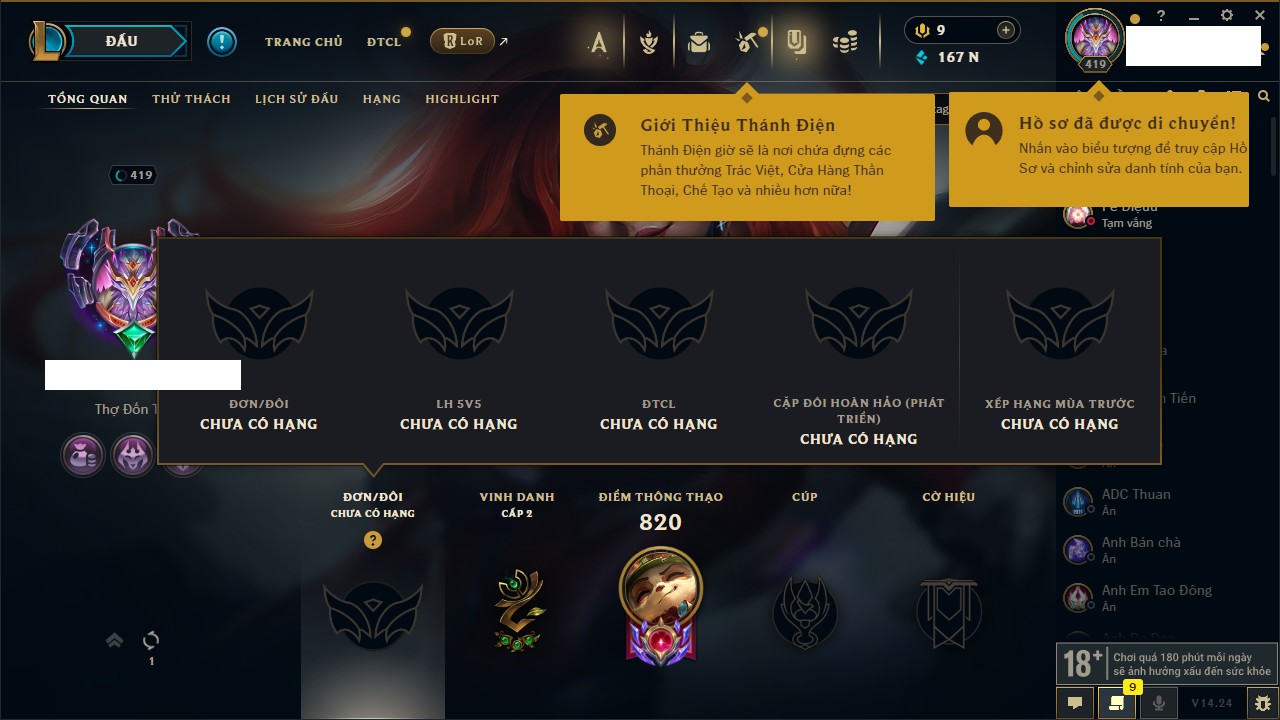Open the store coins icon

845,42
